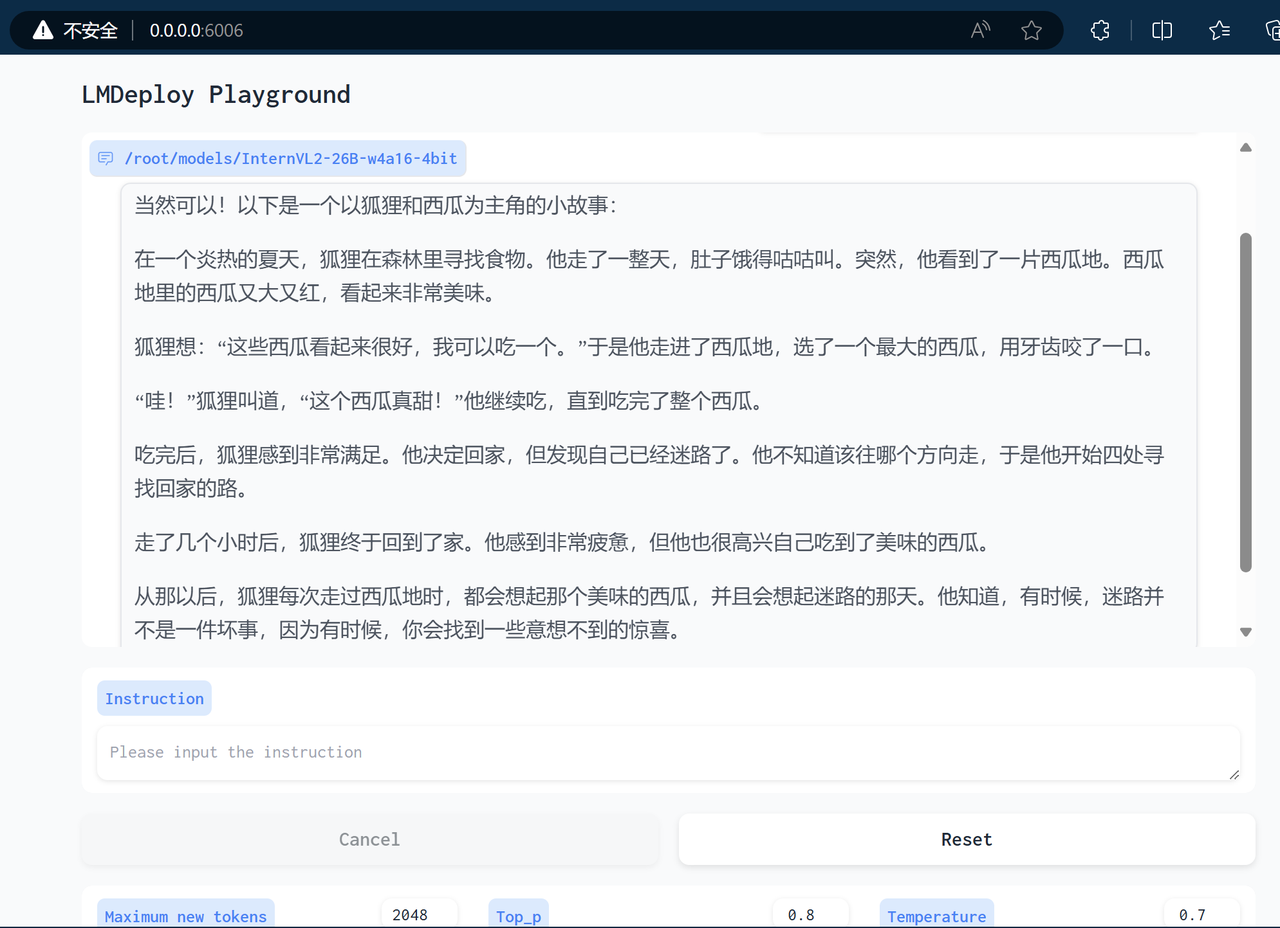Click the paragraph starting 狐狸想
The image size is (1280, 928).
pos(645,348)
